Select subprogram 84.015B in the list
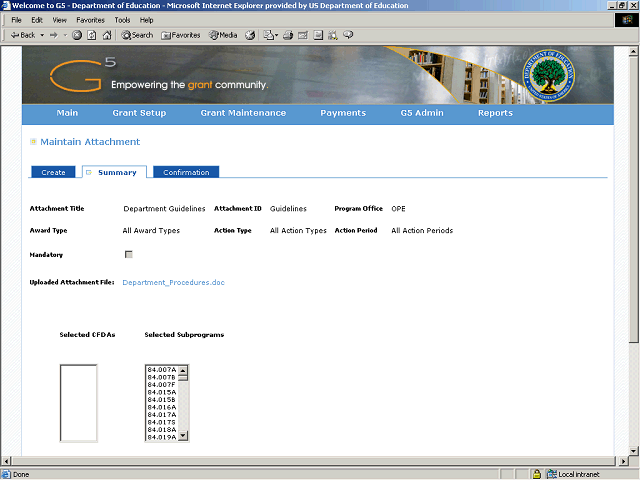Image resolution: width=640 pixels, height=480 pixels. pyautogui.click(x=162, y=400)
